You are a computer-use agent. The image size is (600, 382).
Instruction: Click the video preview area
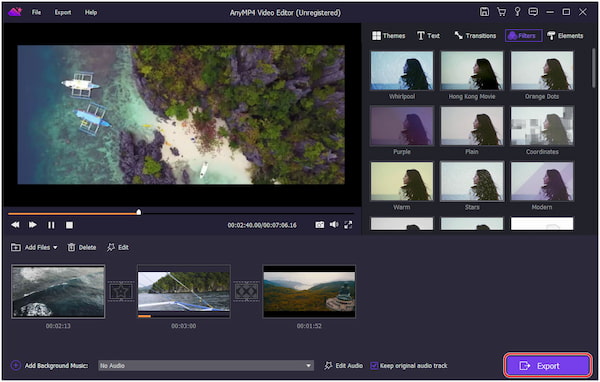pos(181,115)
